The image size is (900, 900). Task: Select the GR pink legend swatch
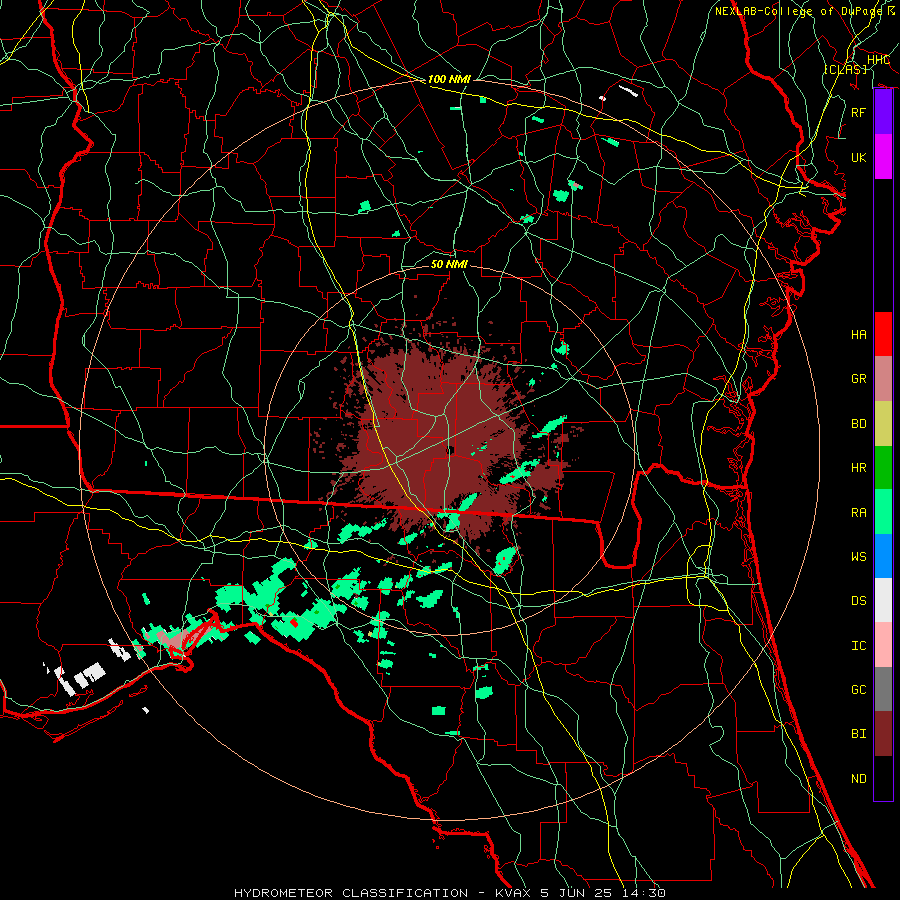coord(883,378)
